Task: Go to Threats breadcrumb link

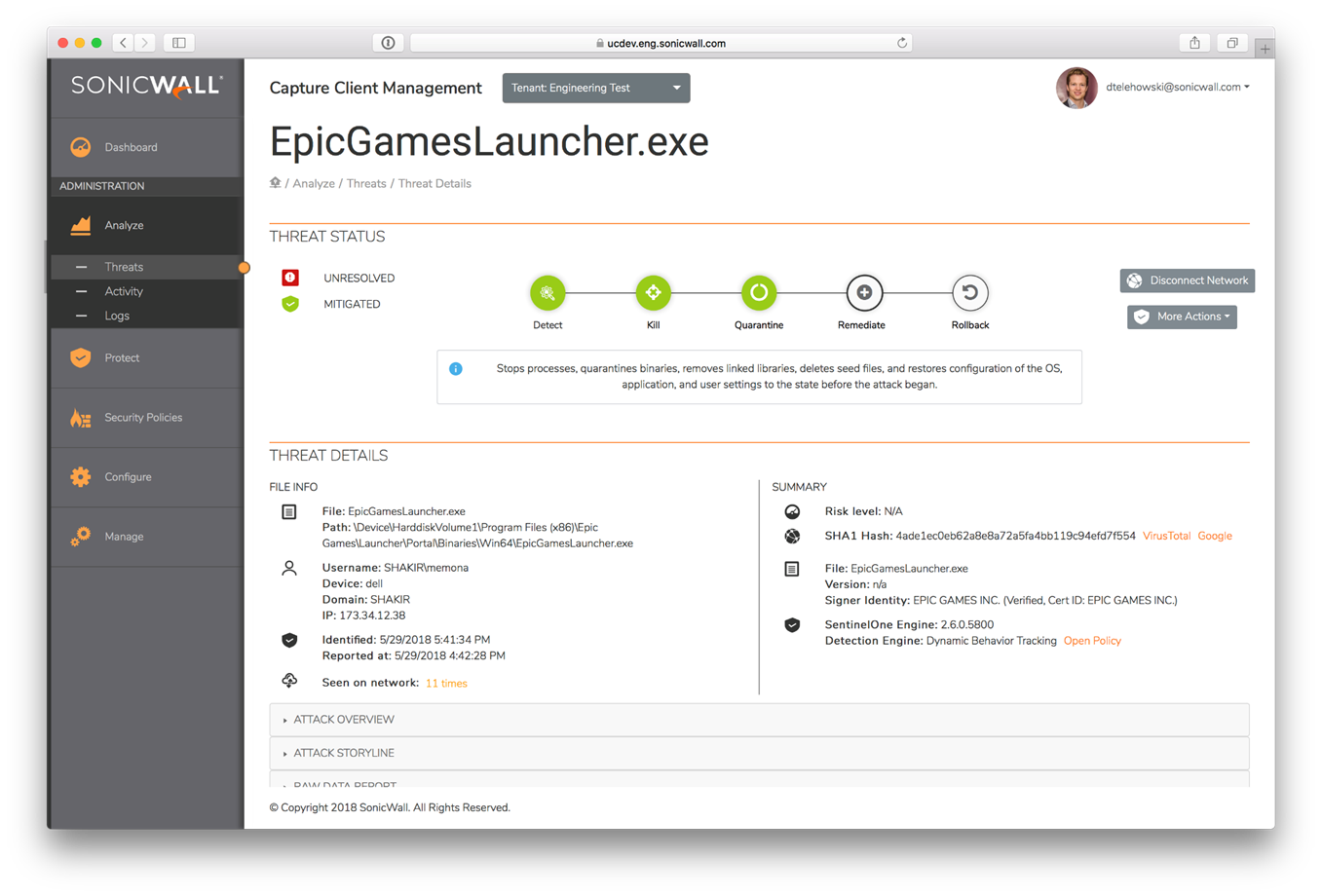Action: pos(366,183)
